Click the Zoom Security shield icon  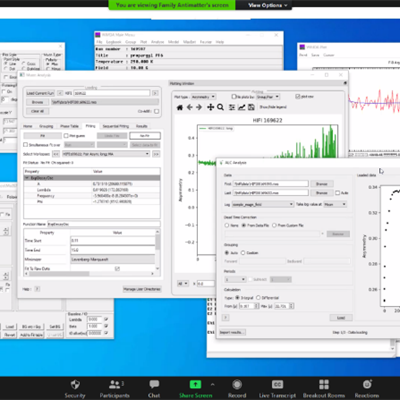(75, 384)
